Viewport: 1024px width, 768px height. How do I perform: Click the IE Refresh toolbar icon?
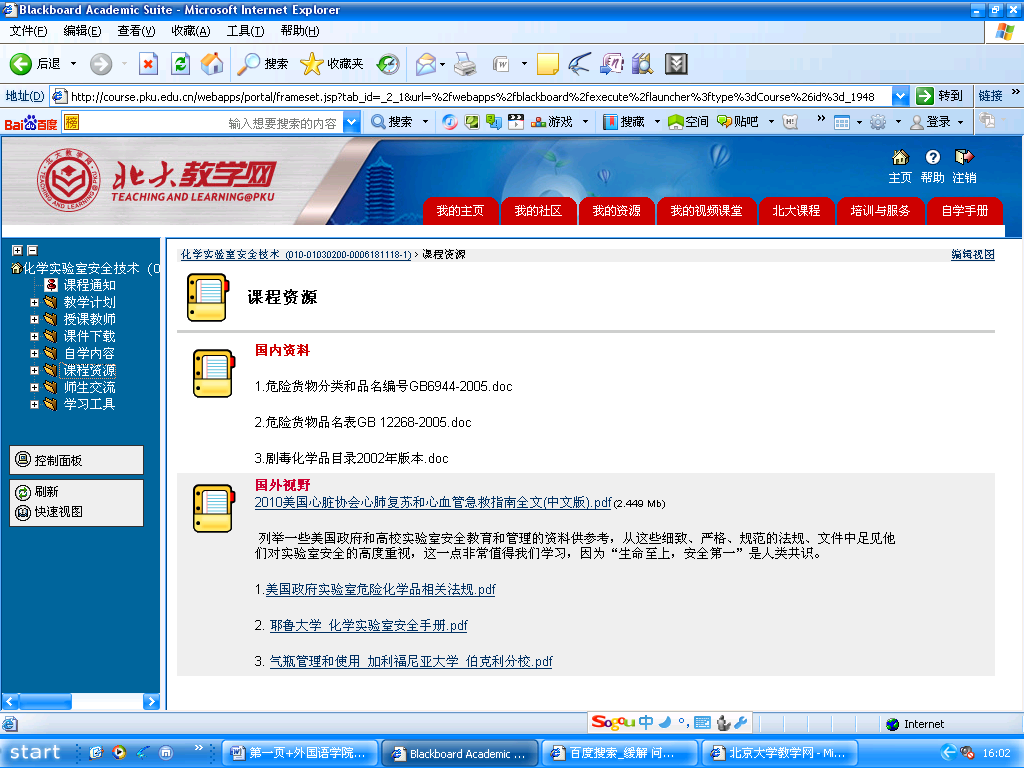tap(180, 64)
